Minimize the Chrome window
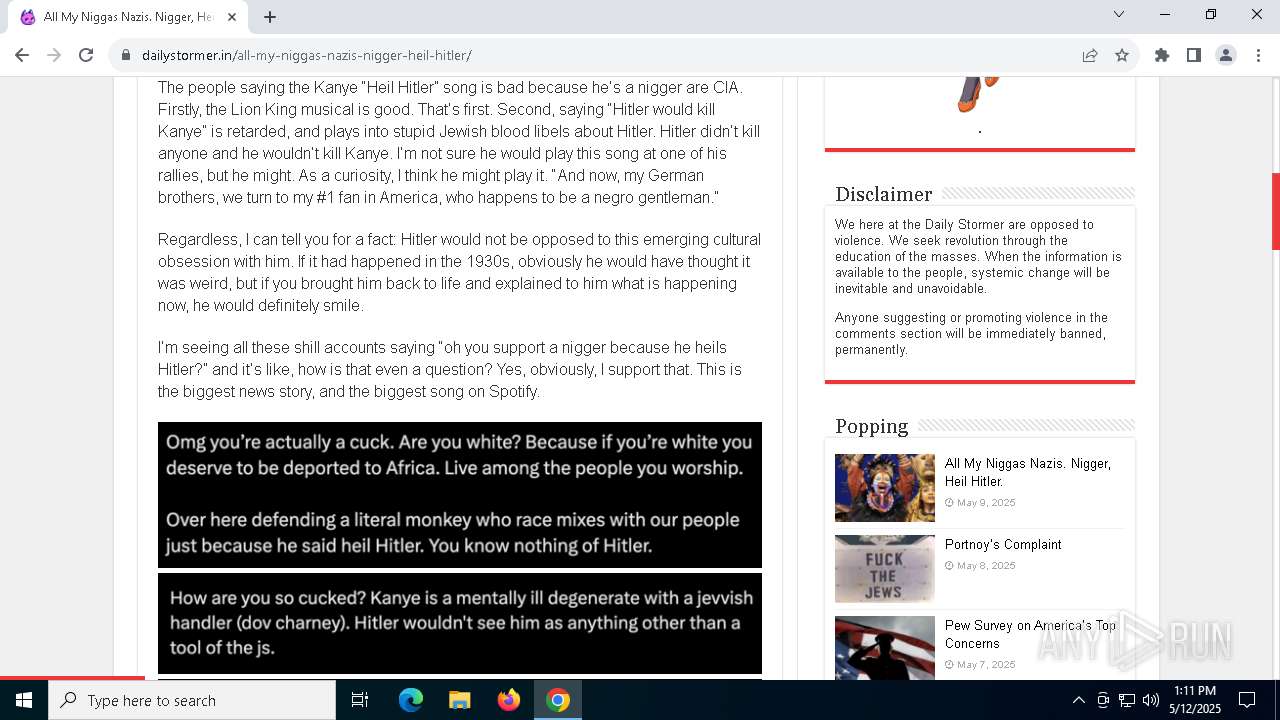The width and height of the screenshot is (1280, 720). pyautogui.click(x=1165, y=14)
